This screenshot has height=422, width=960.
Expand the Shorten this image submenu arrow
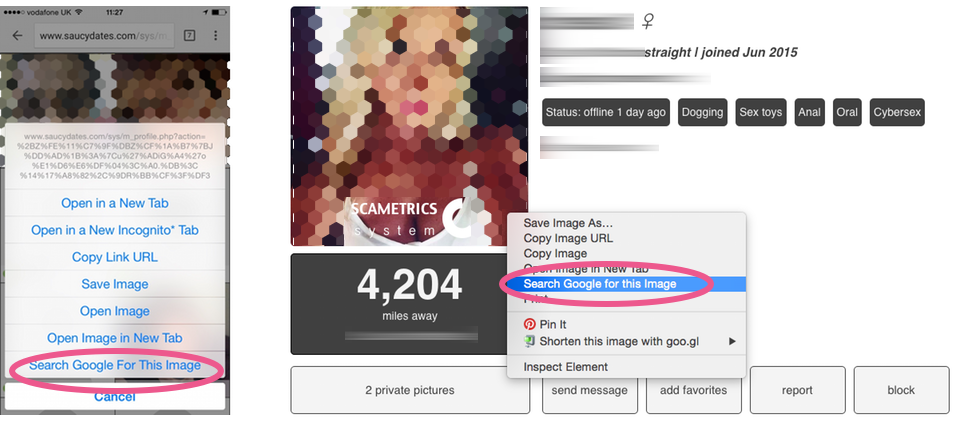[x=732, y=341]
